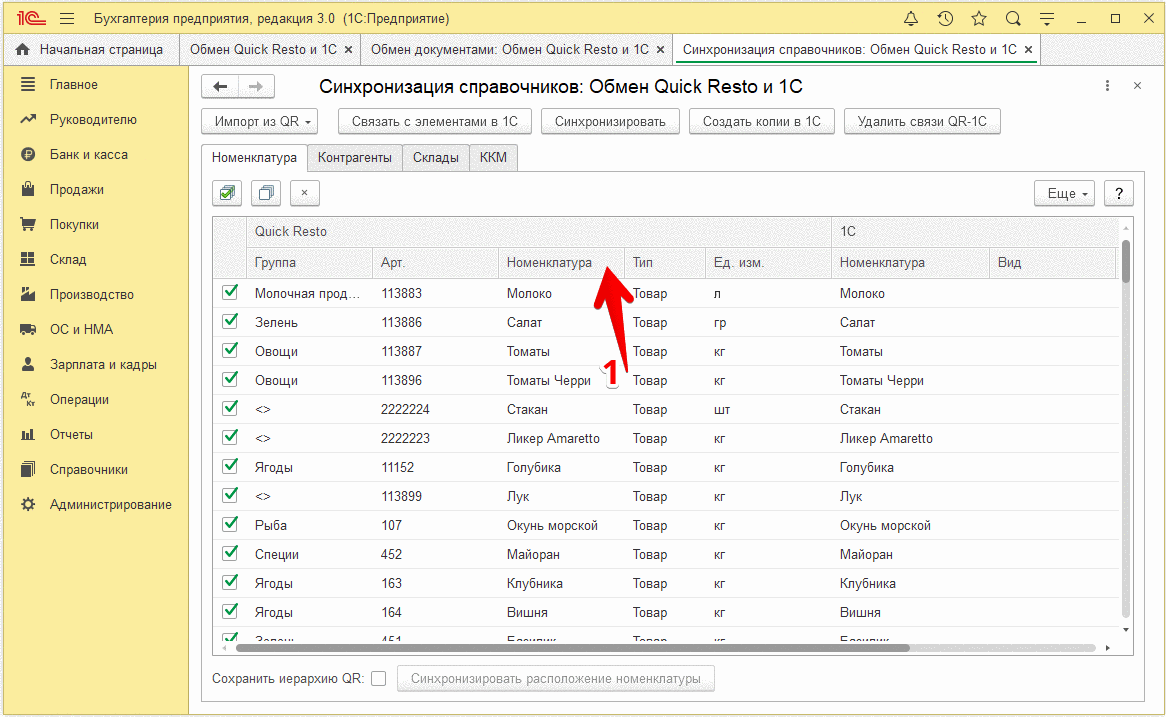Viewport: 1166px width, 717px height.
Task: Click the uncheck all rows icon
Action: pos(265,193)
